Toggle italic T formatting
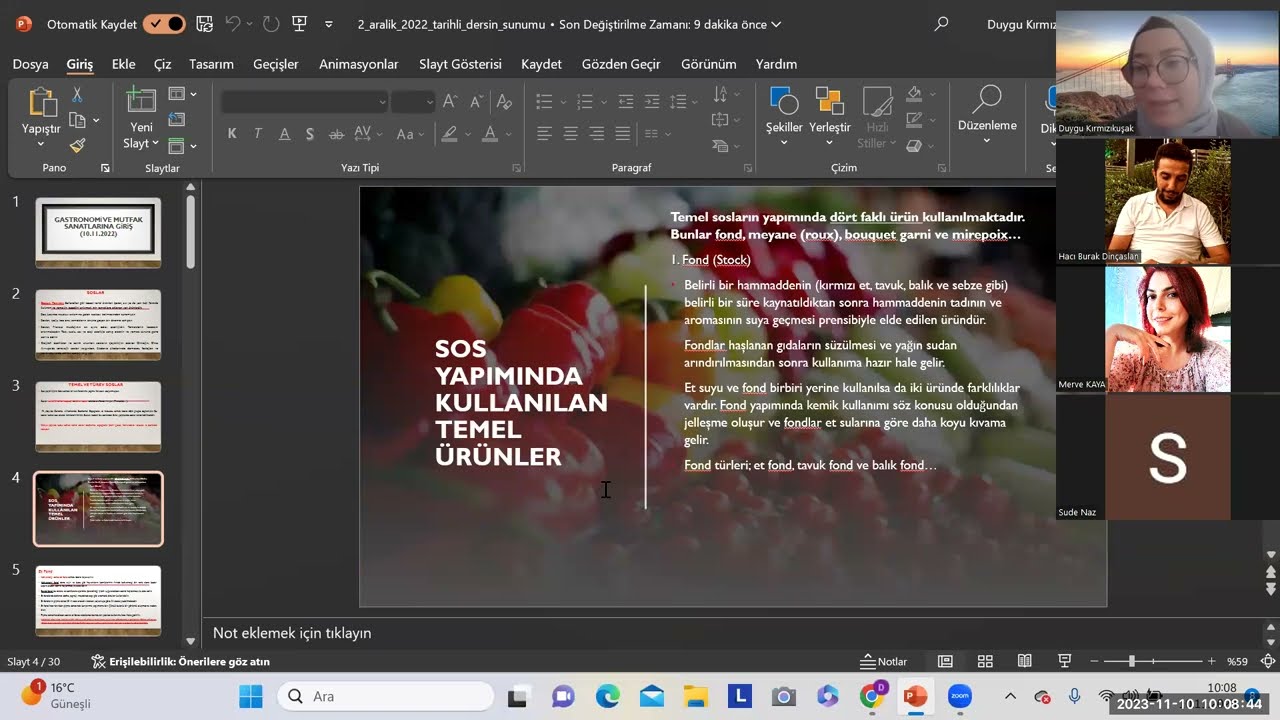The image size is (1280, 720). [258, 134]
